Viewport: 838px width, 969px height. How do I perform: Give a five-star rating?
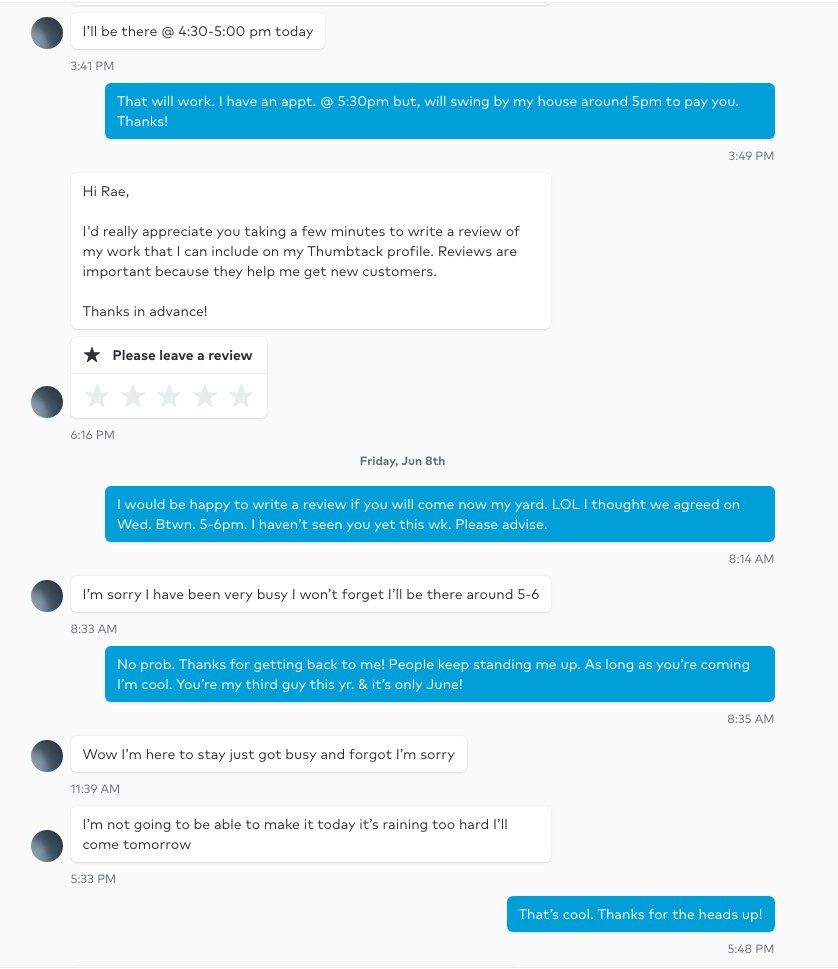[x=241, y=397]
